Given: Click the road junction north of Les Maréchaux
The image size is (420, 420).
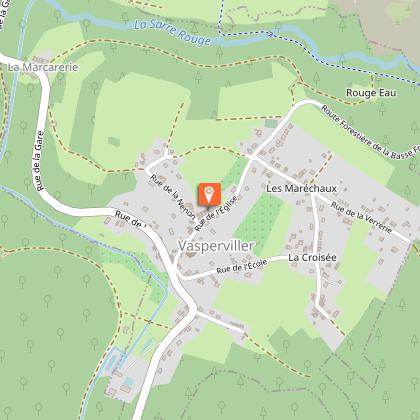Looking at the screenshot, I should click(x=253, y=156).
